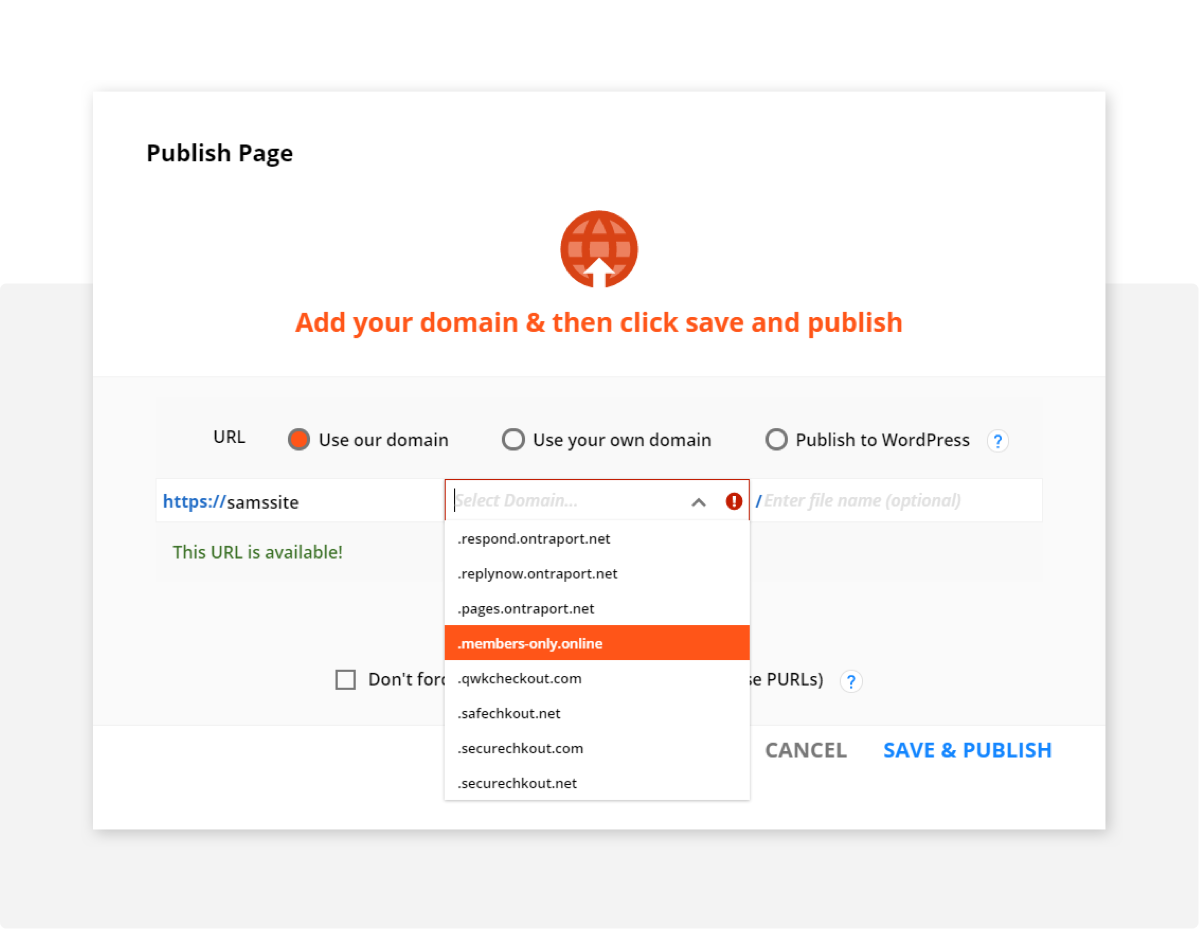Viewport: 1199px width, 929px height.
Task: Select the "Use our domain" radio button
Action: pos(298,439)
